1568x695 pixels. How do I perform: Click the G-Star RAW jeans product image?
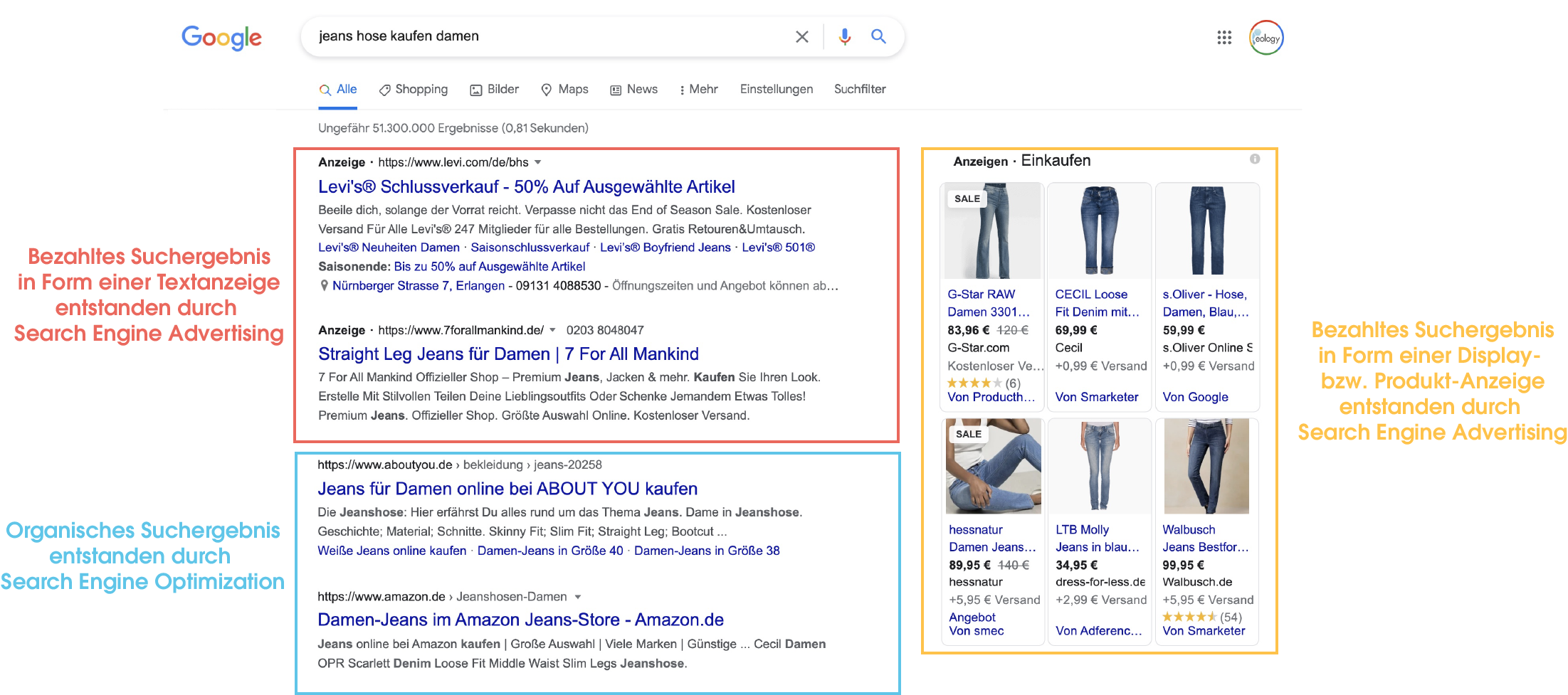[x=992, y=231]
